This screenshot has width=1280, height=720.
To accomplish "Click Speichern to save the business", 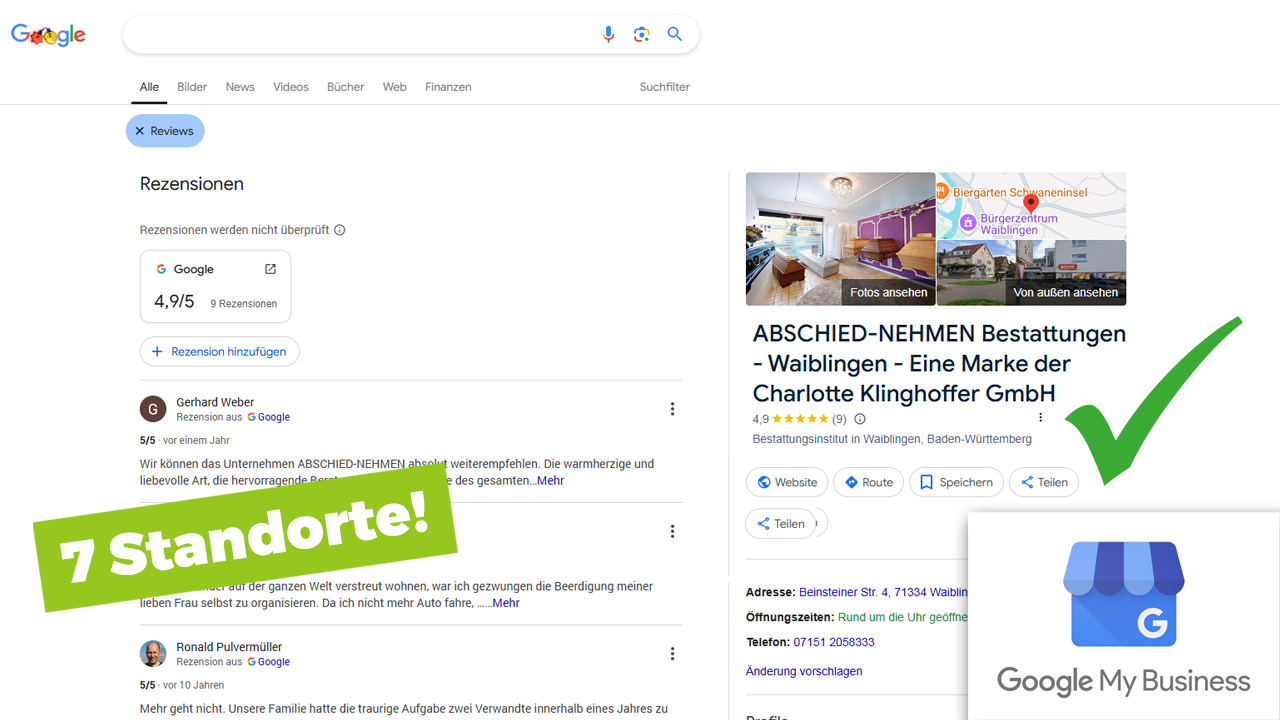I will pyautogui.click(x=956, y=482).
